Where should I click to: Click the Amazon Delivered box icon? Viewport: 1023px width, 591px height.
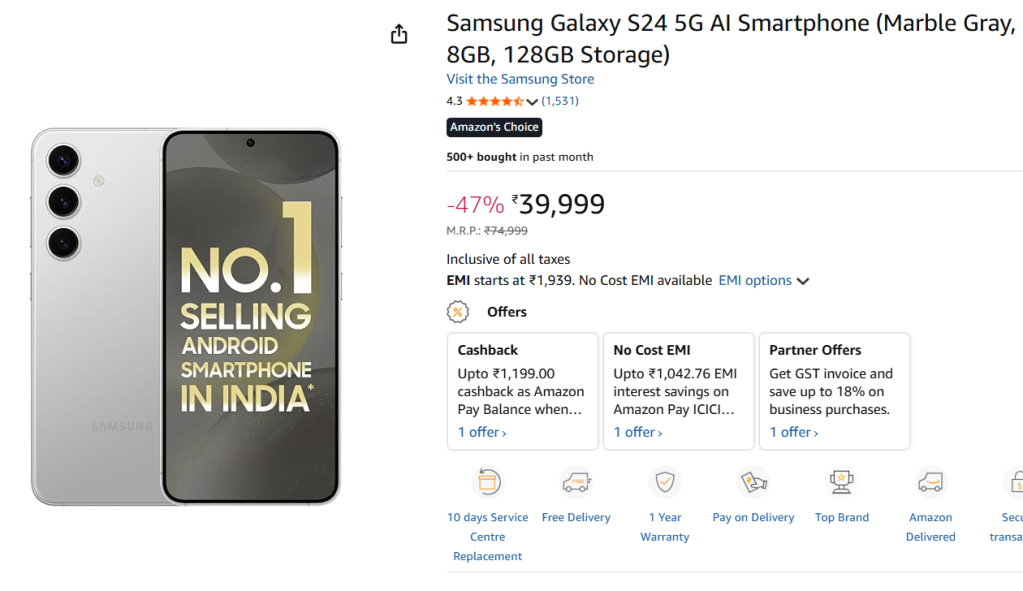tap(931, 482)
